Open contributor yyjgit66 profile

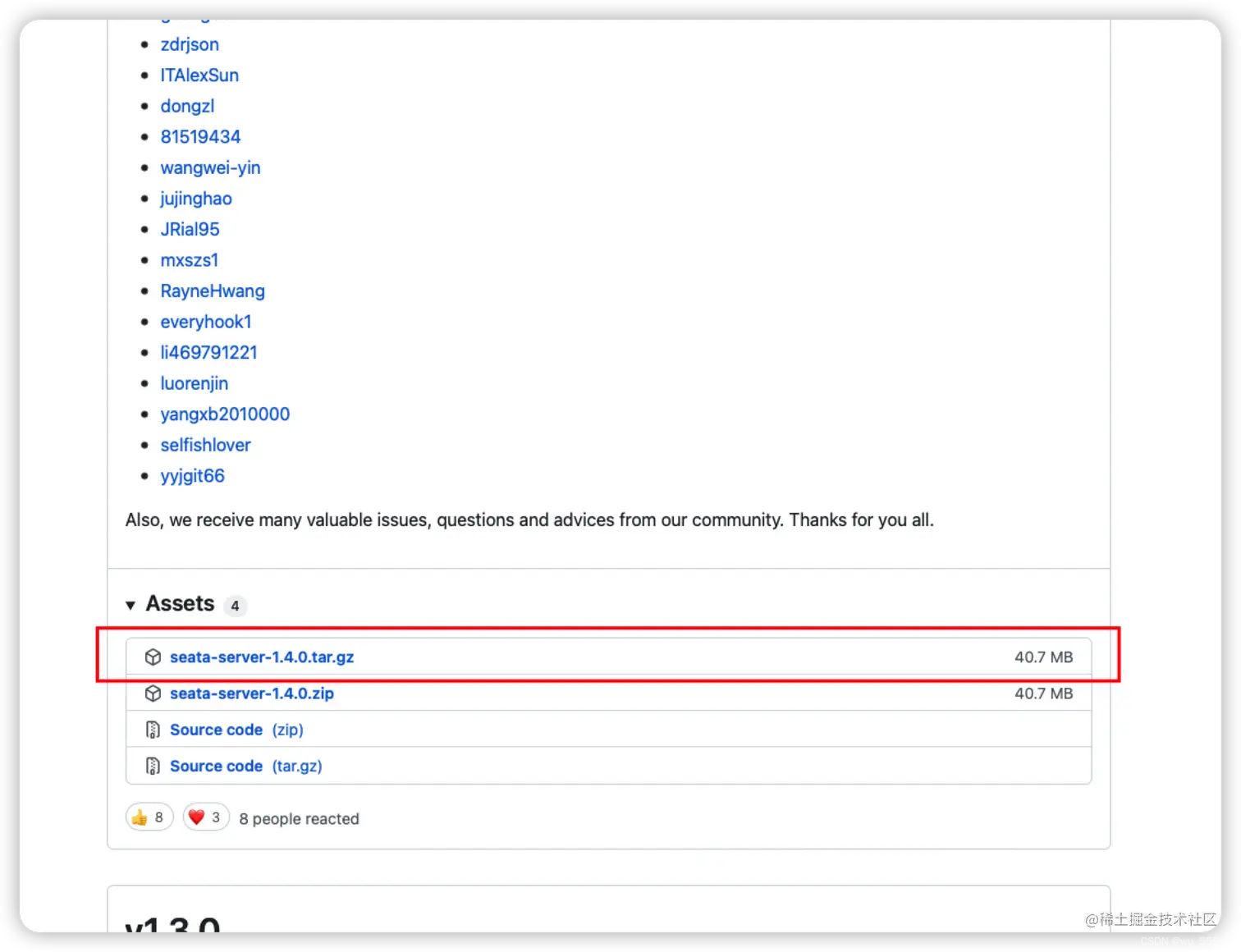(x=192, y=476)
